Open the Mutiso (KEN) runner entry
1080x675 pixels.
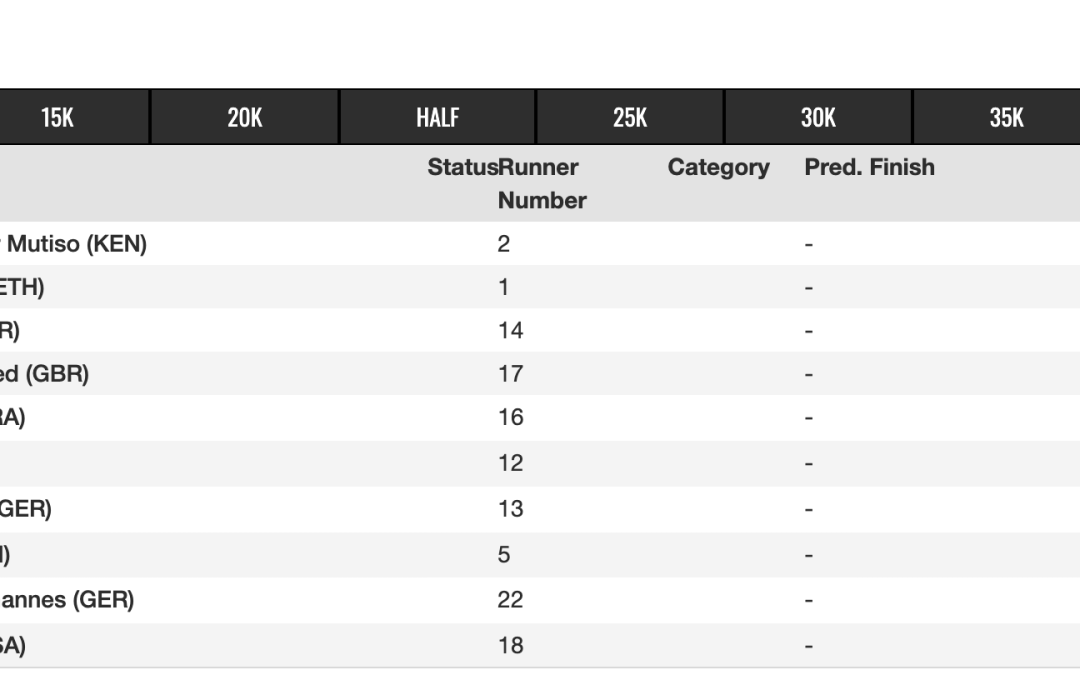[76, 244]
